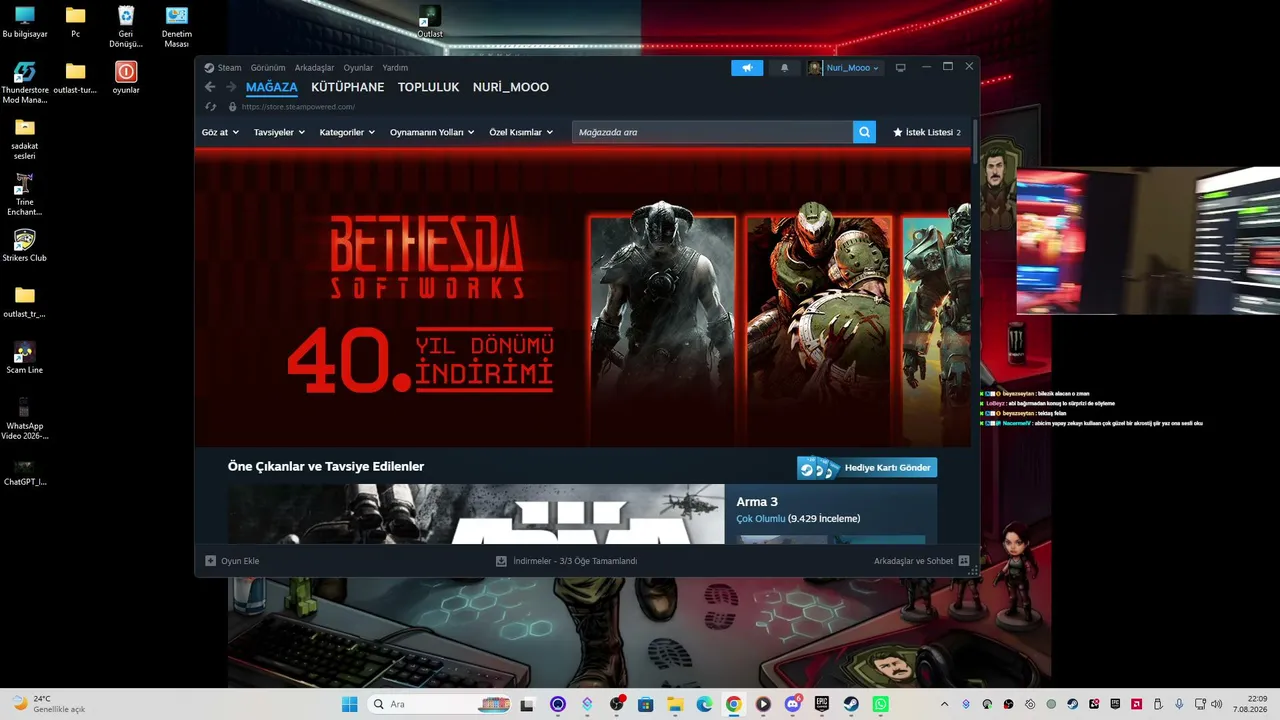The height and width of the screenshot is (720, 1280).
Task: Copy the store.steampowered.com URL text
Action: click(x=298, y=107)
